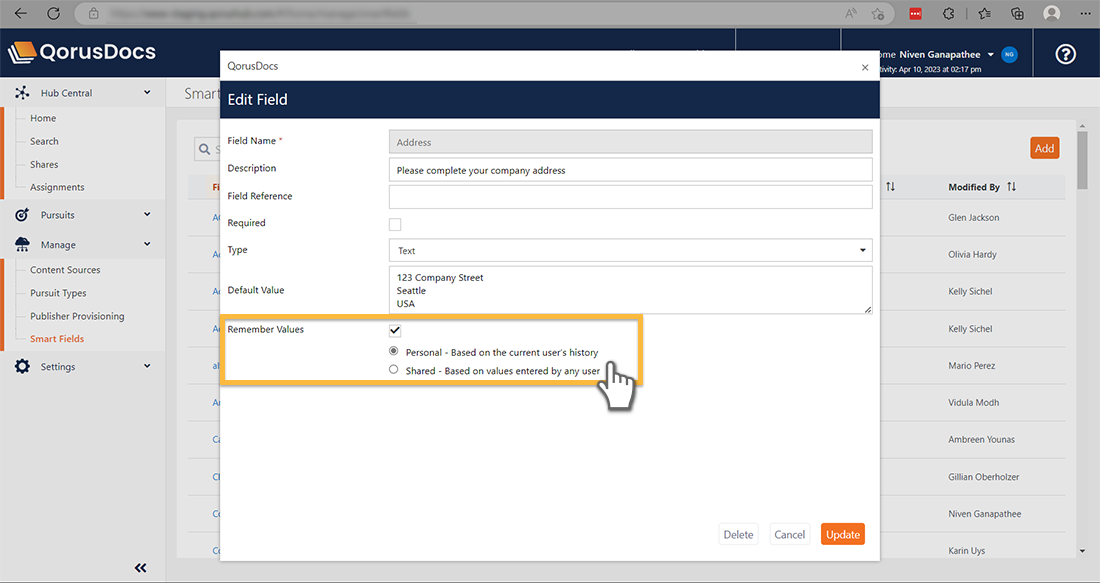Viewport: 1100px width, 583px height.
Task: Click the orange Update button
Action: coord(842,534)
